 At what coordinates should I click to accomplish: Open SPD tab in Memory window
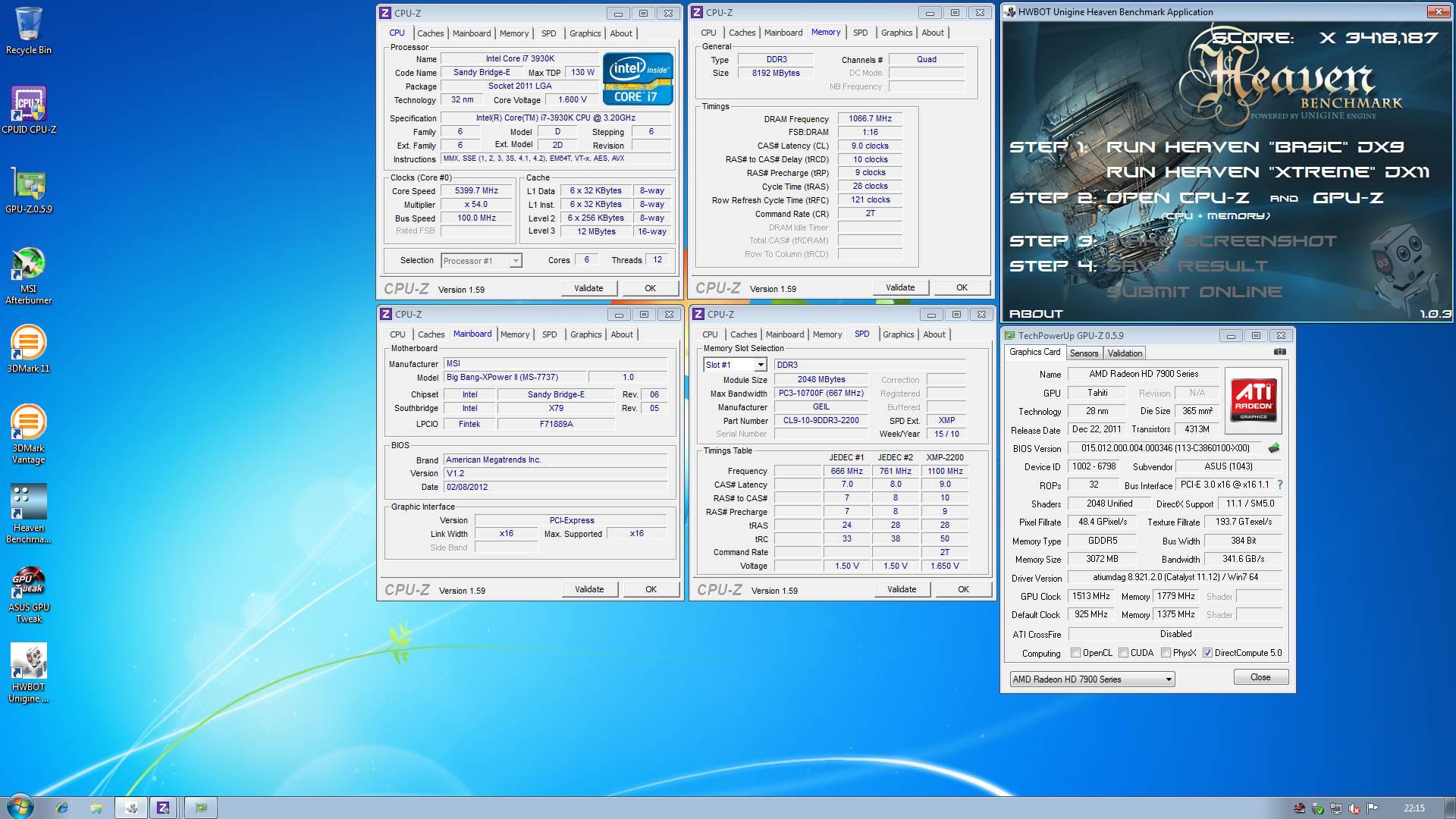click(860, 33)
